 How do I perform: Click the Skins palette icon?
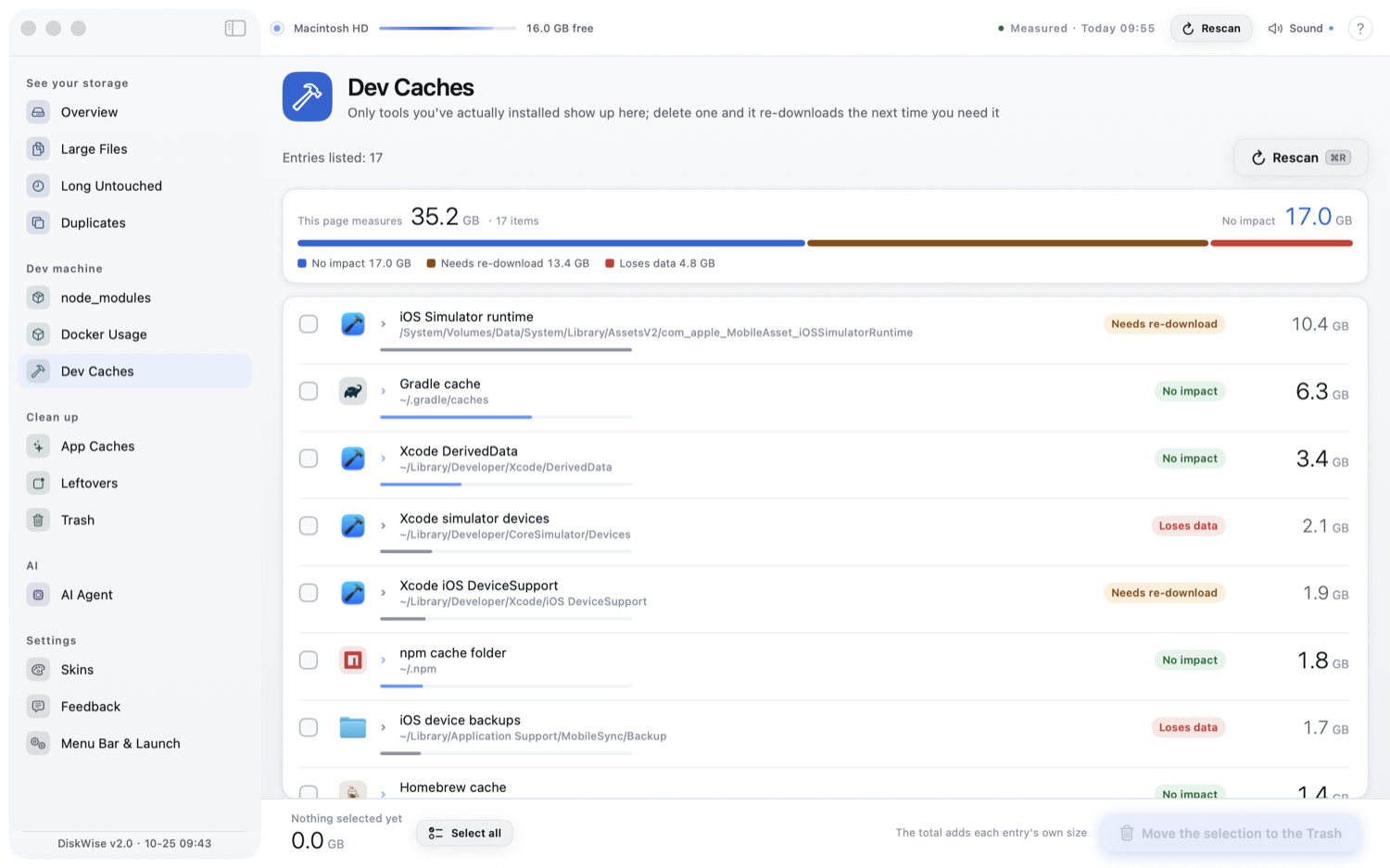(38, 670)
